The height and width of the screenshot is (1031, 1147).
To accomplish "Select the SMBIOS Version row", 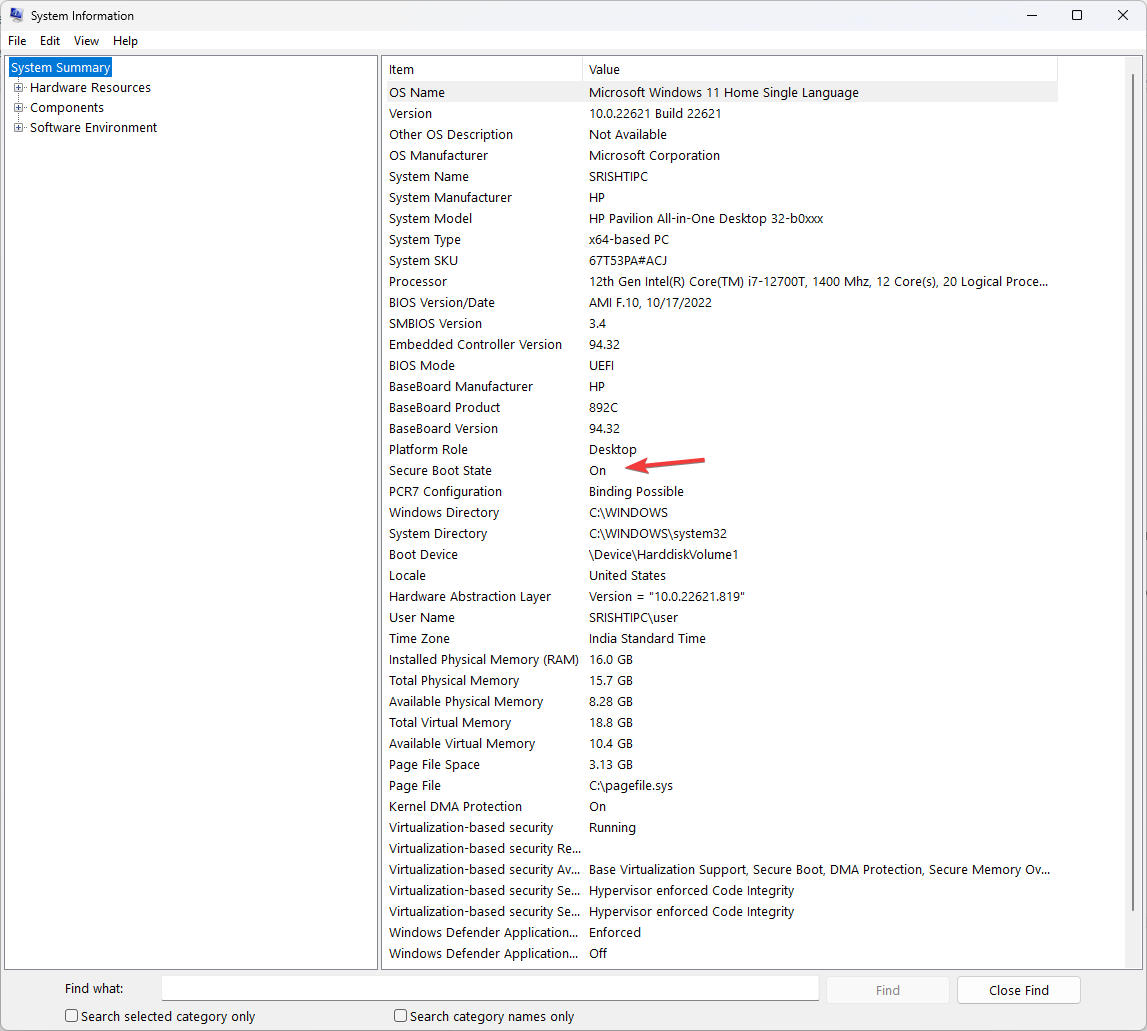I will pos(722,323).
